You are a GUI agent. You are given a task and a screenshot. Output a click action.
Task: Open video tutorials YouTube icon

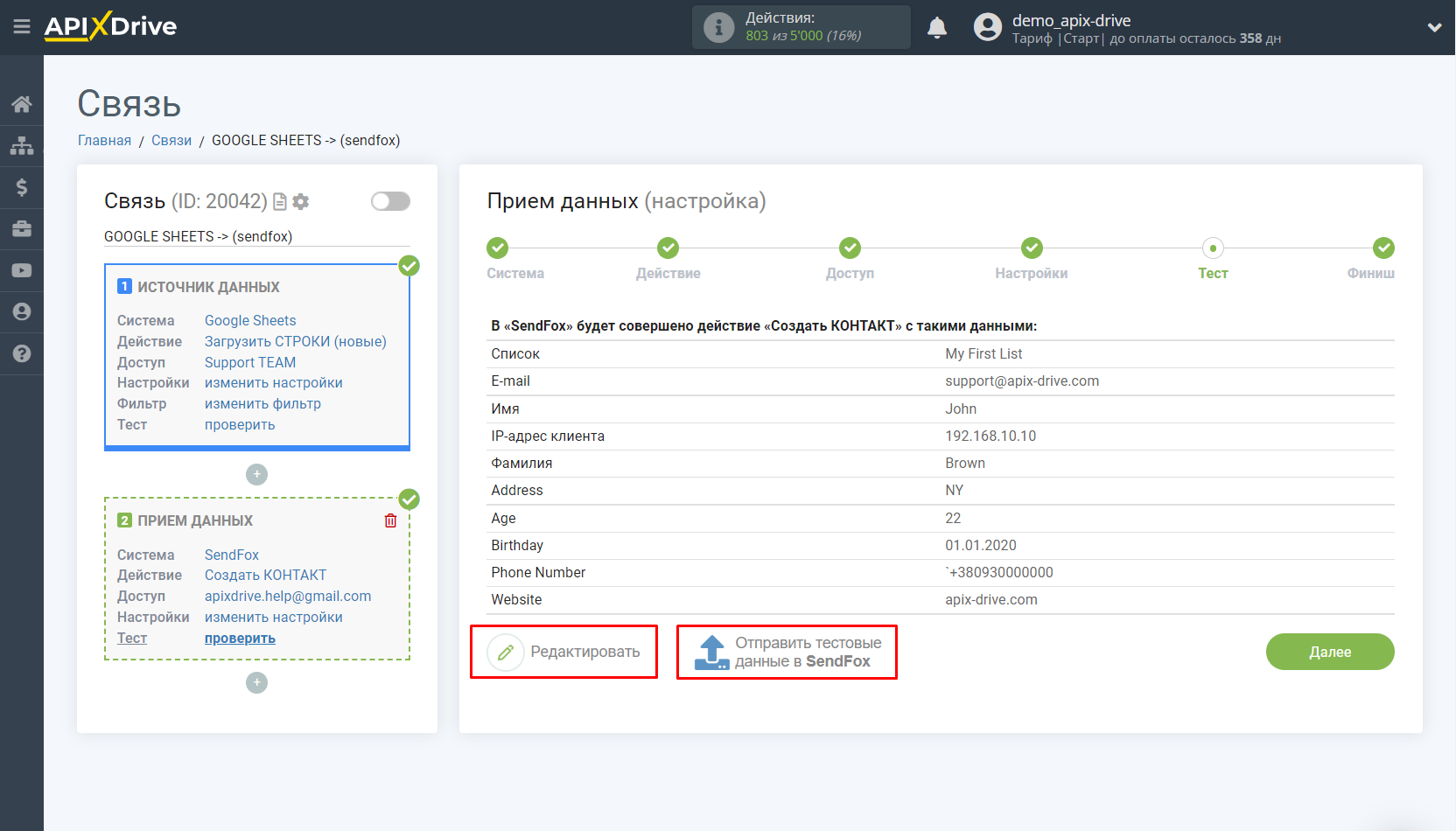(x=22, y=270)
